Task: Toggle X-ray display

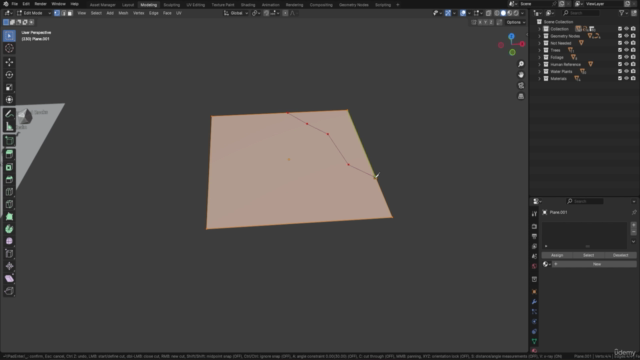Action: click(x=489, y=13)
